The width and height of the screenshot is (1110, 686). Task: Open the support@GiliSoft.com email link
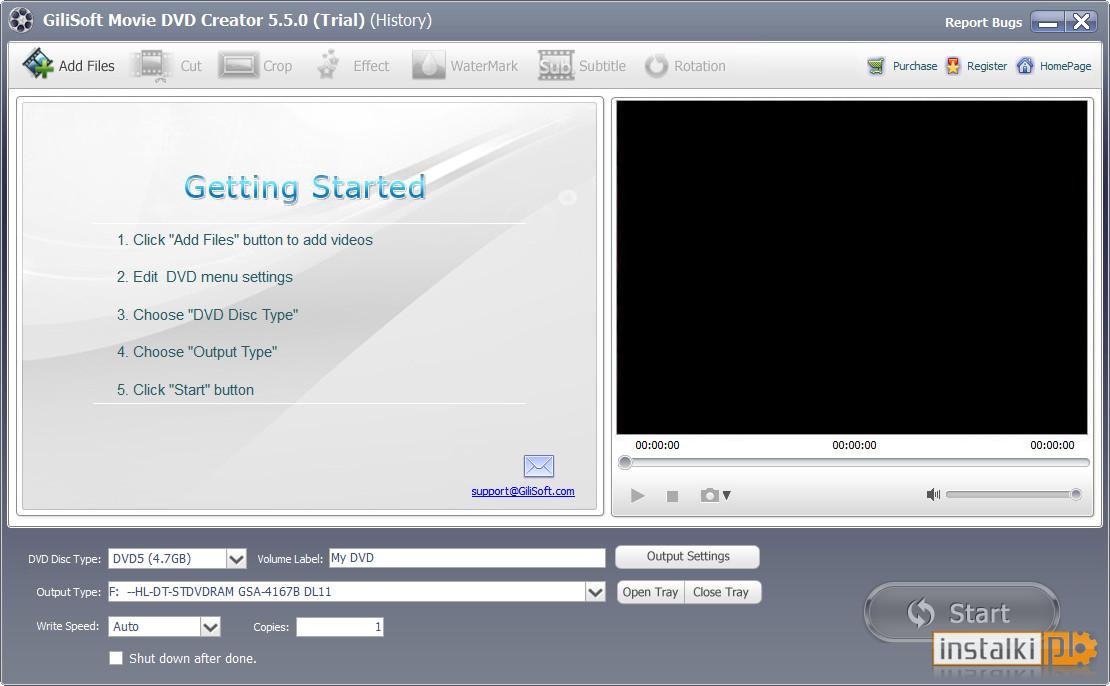pyautogui.click(x=523, y=491)
